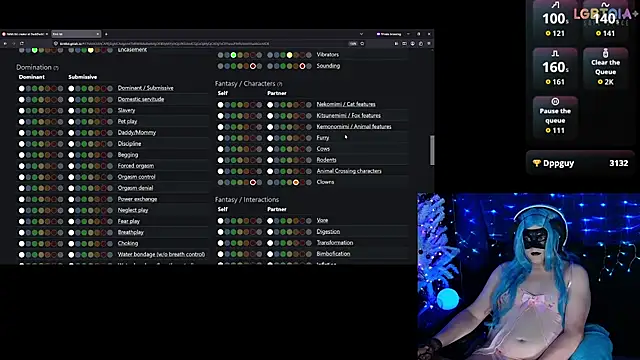Select white Partner circle for Animal Crossing characters
The width and height of the screenshot is (640, 360).
(270, 171)
